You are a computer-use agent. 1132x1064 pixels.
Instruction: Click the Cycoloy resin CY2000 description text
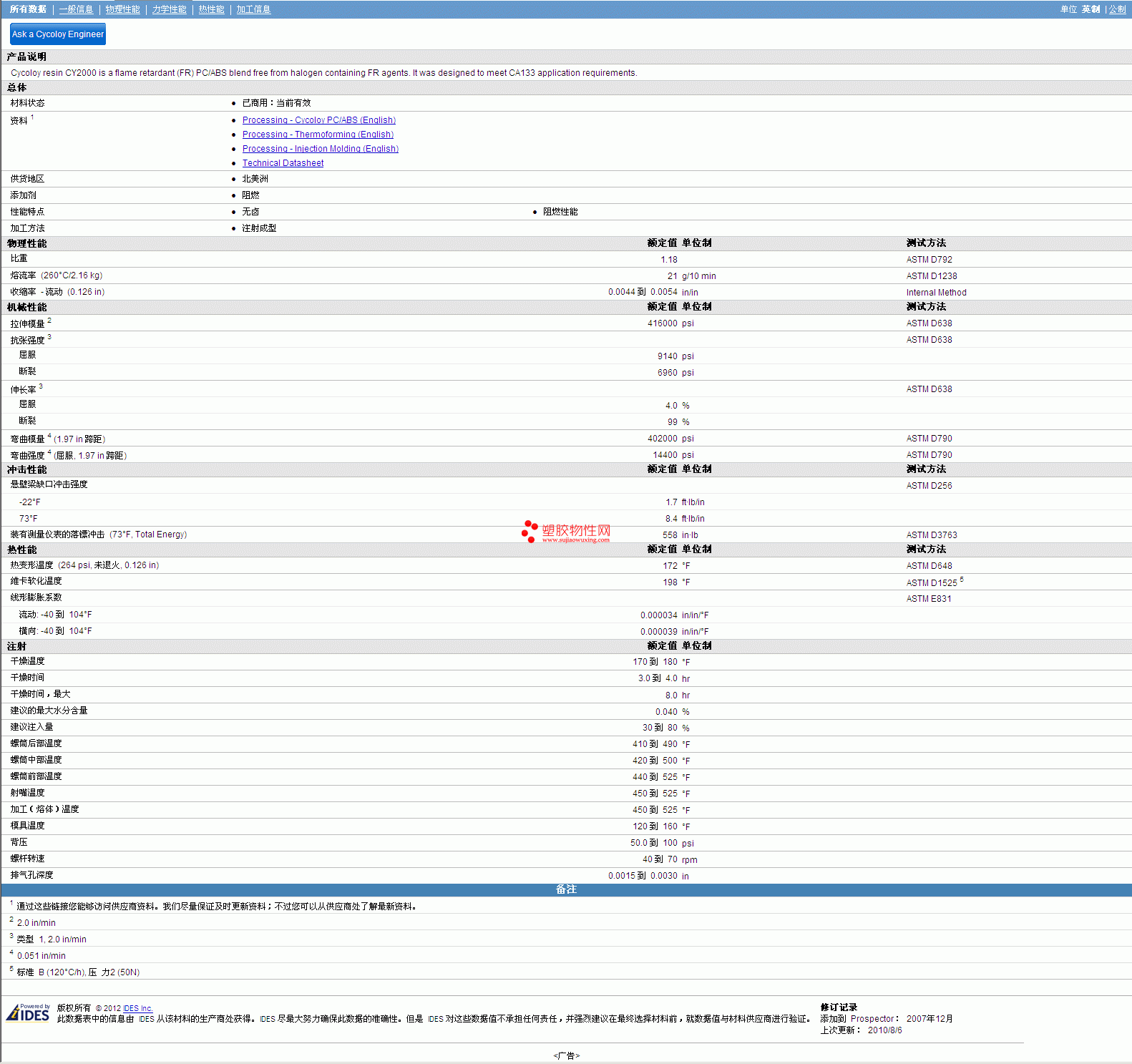click(x=323, y=73)
